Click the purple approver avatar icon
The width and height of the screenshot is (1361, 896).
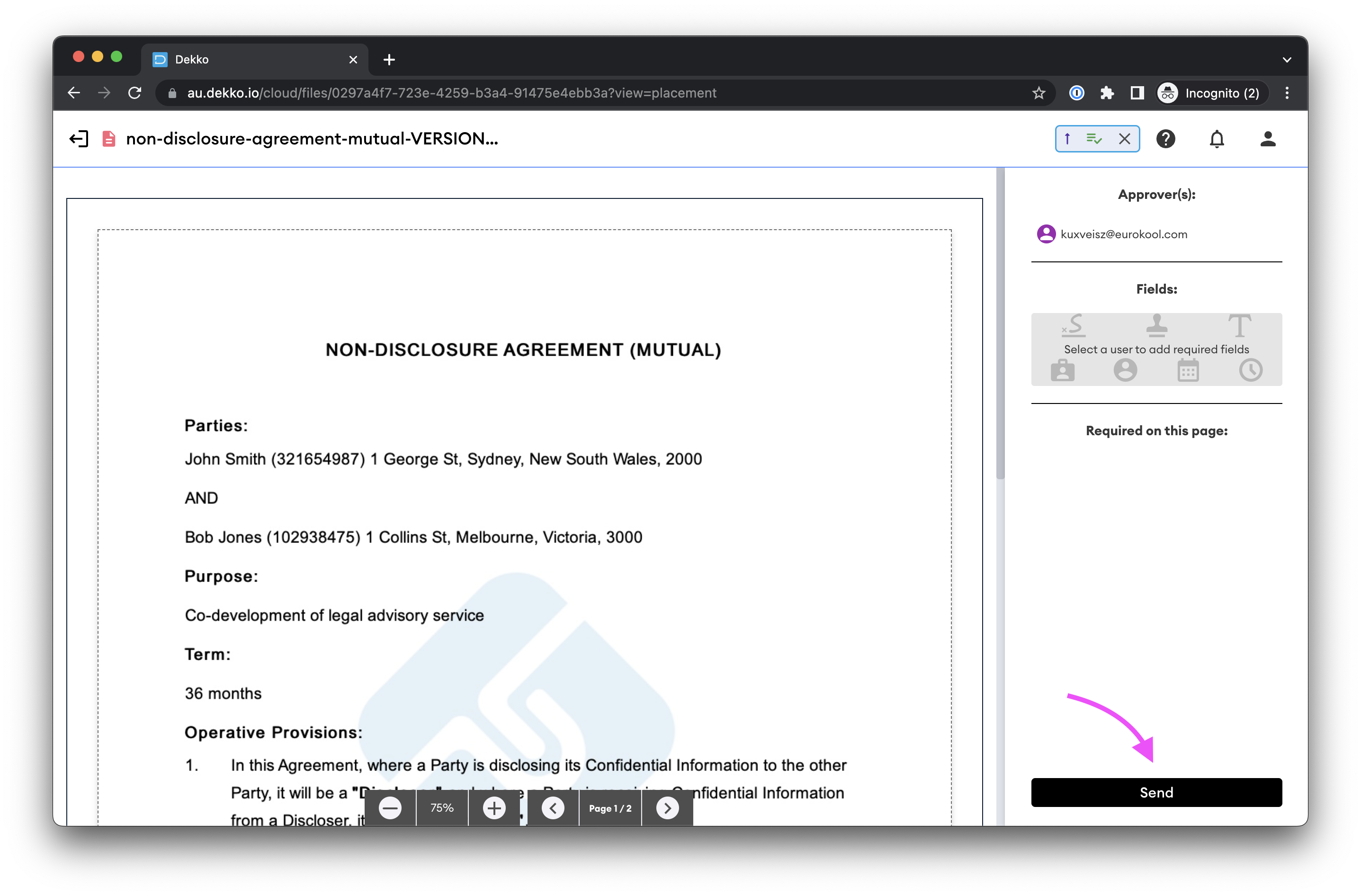[x=1046, y=234]
